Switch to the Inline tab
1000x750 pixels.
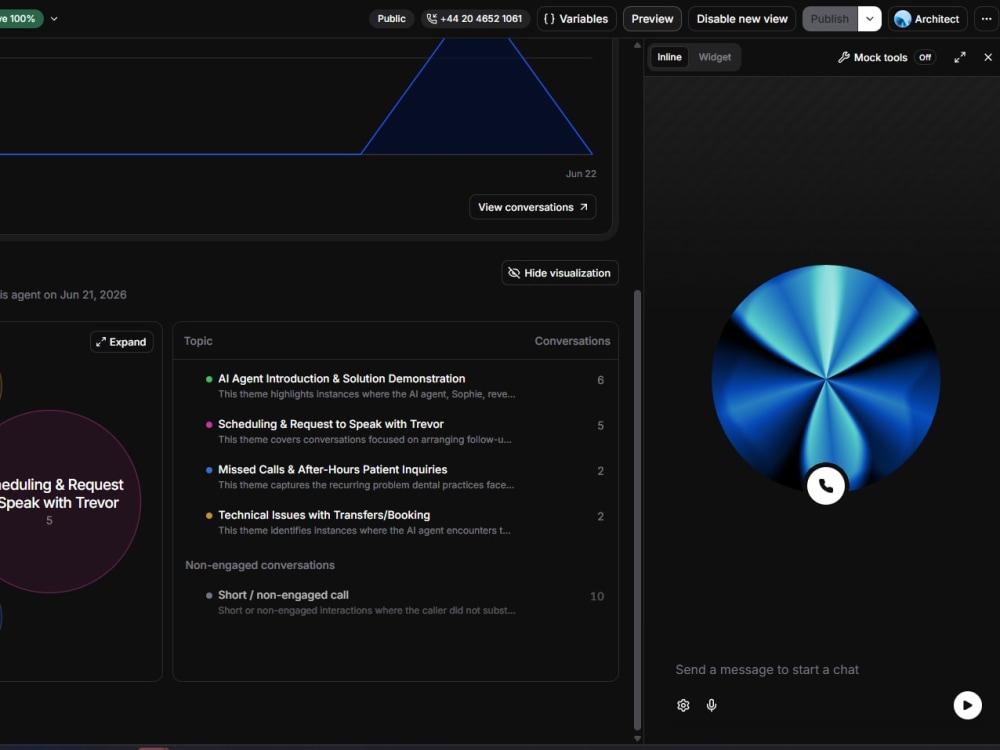pyautogui.click(x=669, y=57)
